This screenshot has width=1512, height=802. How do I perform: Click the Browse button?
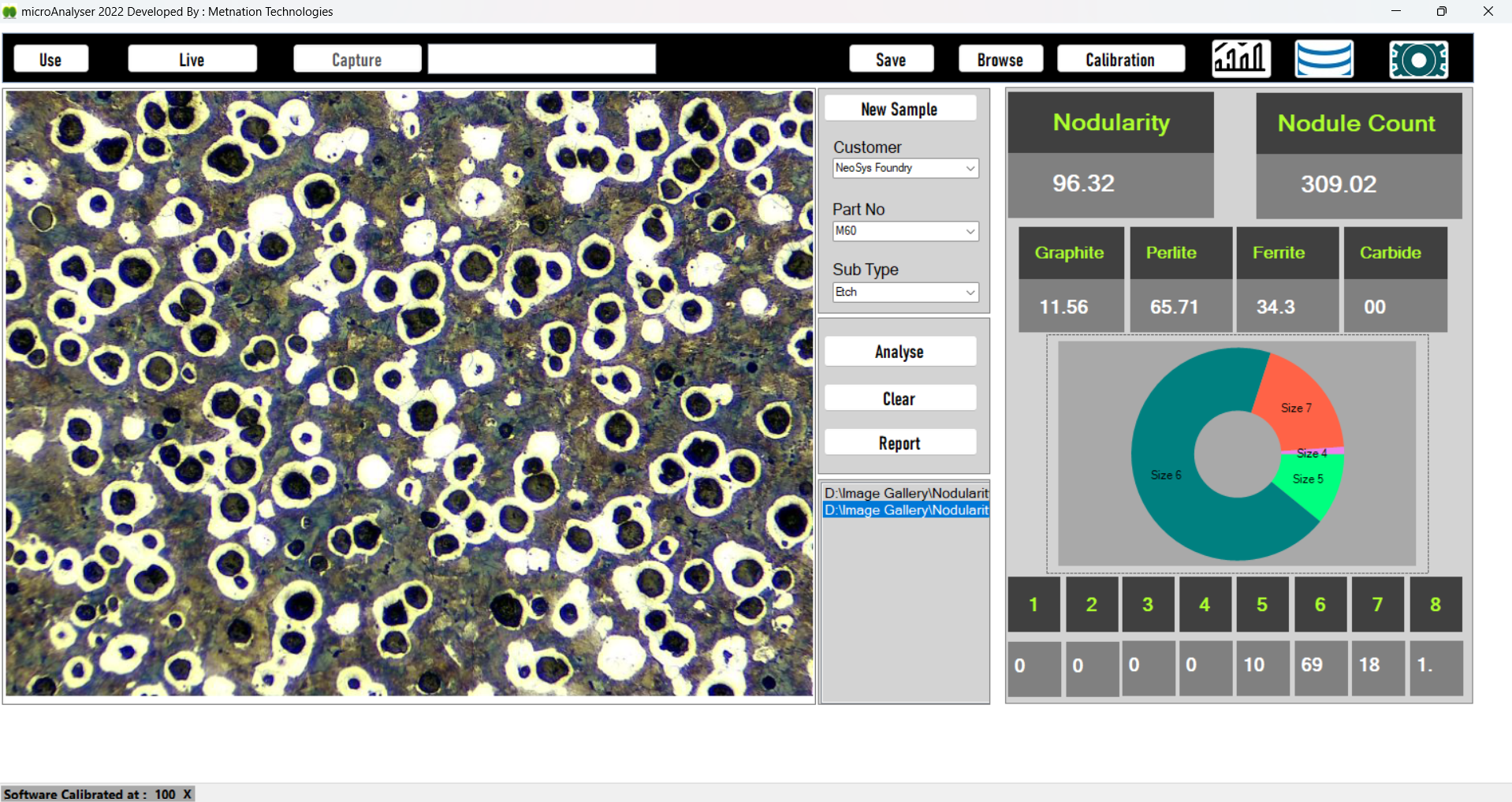[1000, 59]
